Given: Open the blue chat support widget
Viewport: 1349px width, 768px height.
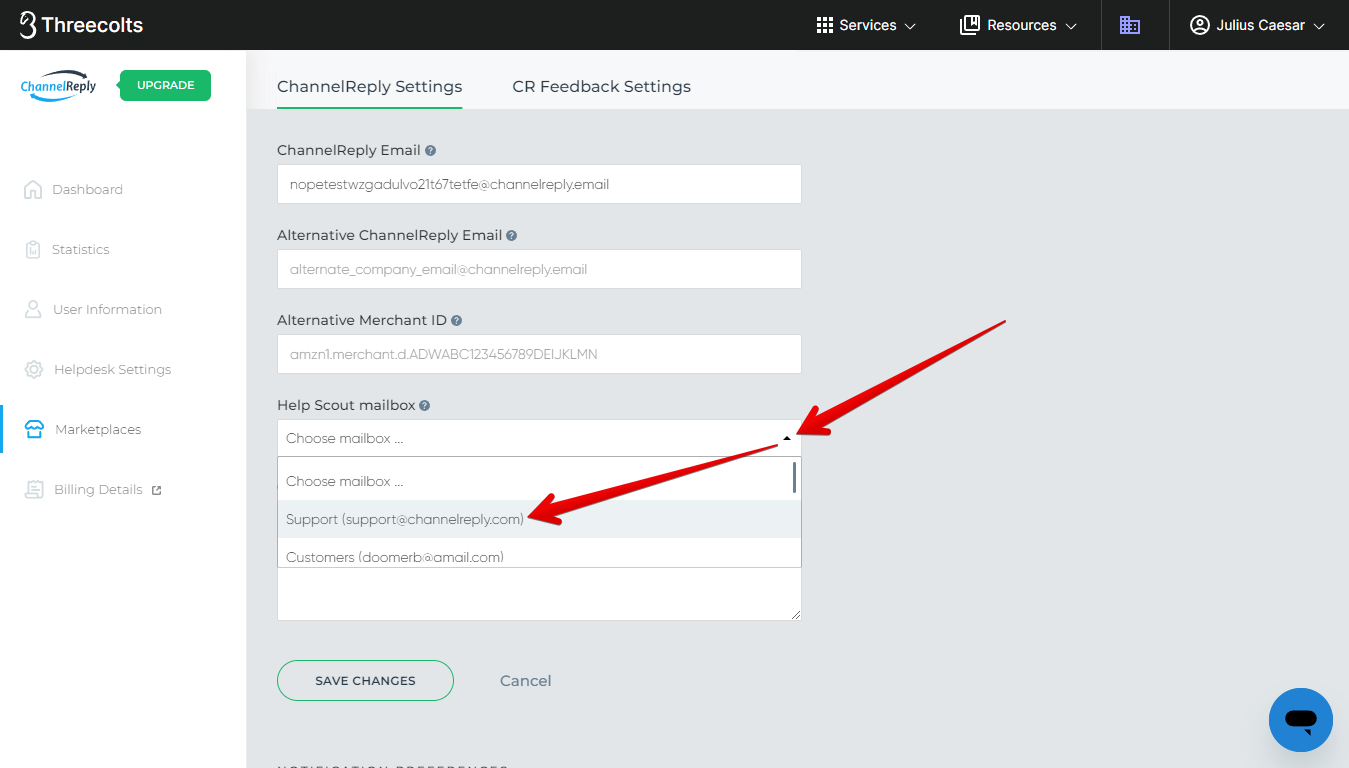Looking at the screenshot, I should (x=1300, y=719).
